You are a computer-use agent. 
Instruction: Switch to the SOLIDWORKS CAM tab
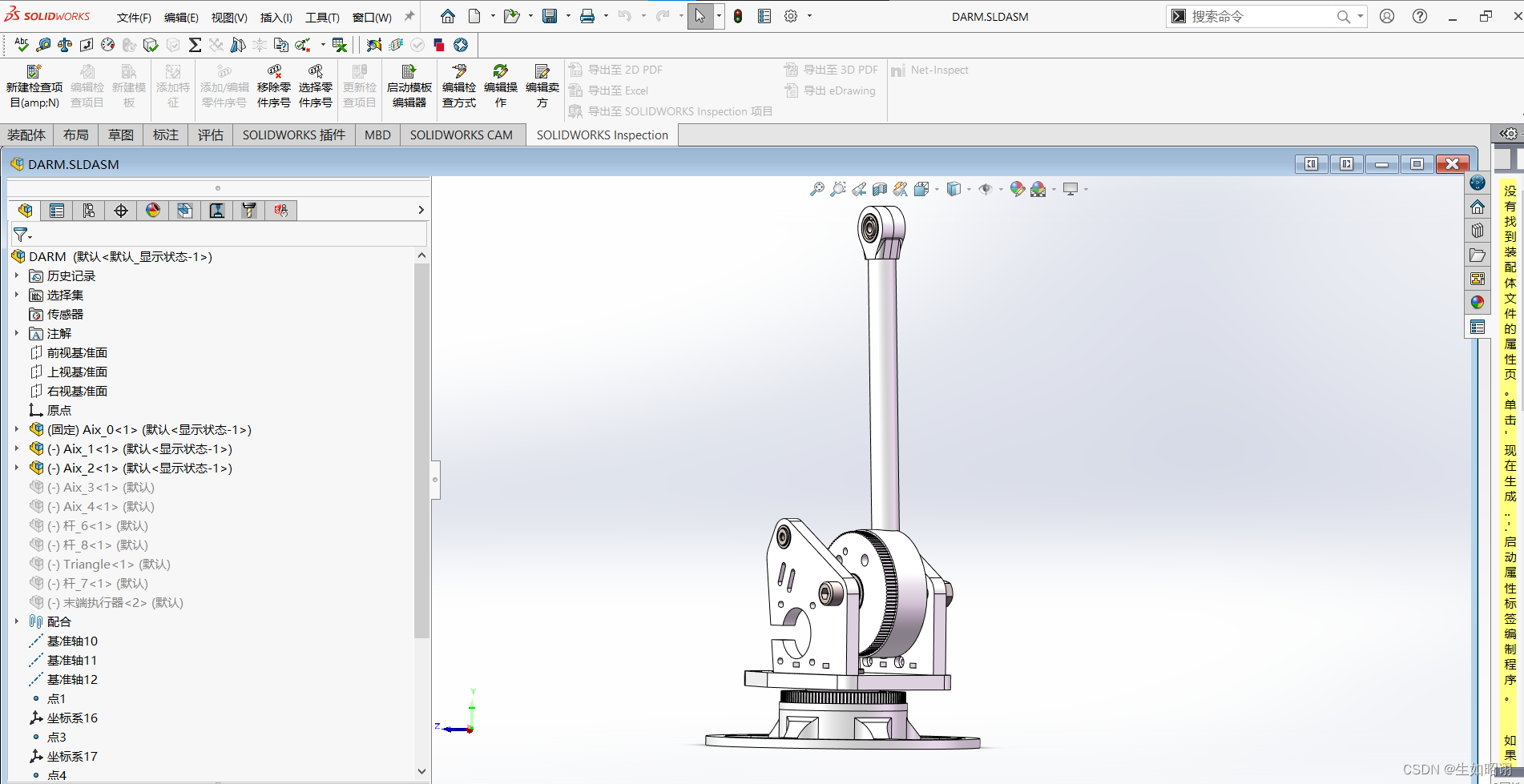click(462, 135)
